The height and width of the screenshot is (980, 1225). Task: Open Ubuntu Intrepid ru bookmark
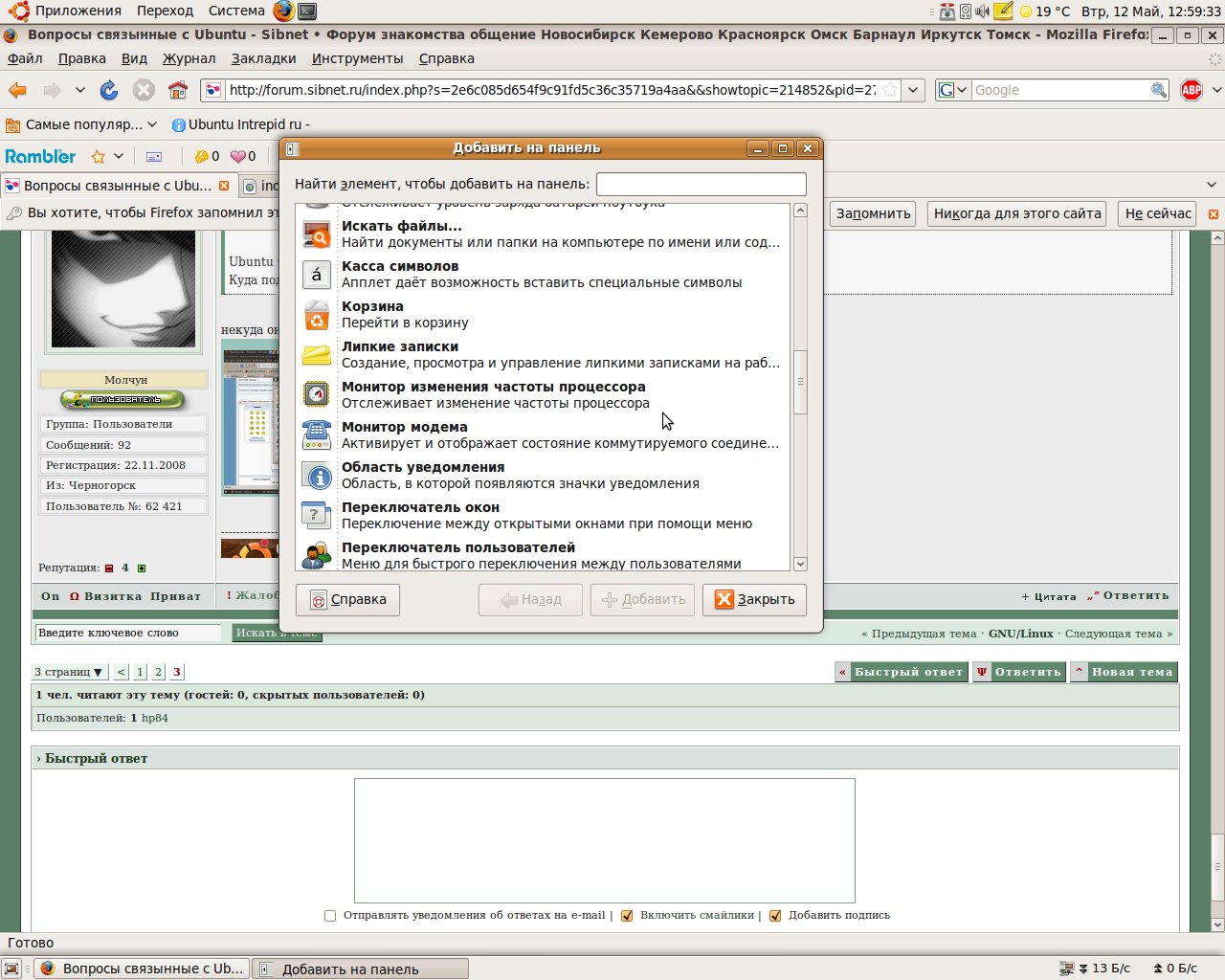coord(240,124)
